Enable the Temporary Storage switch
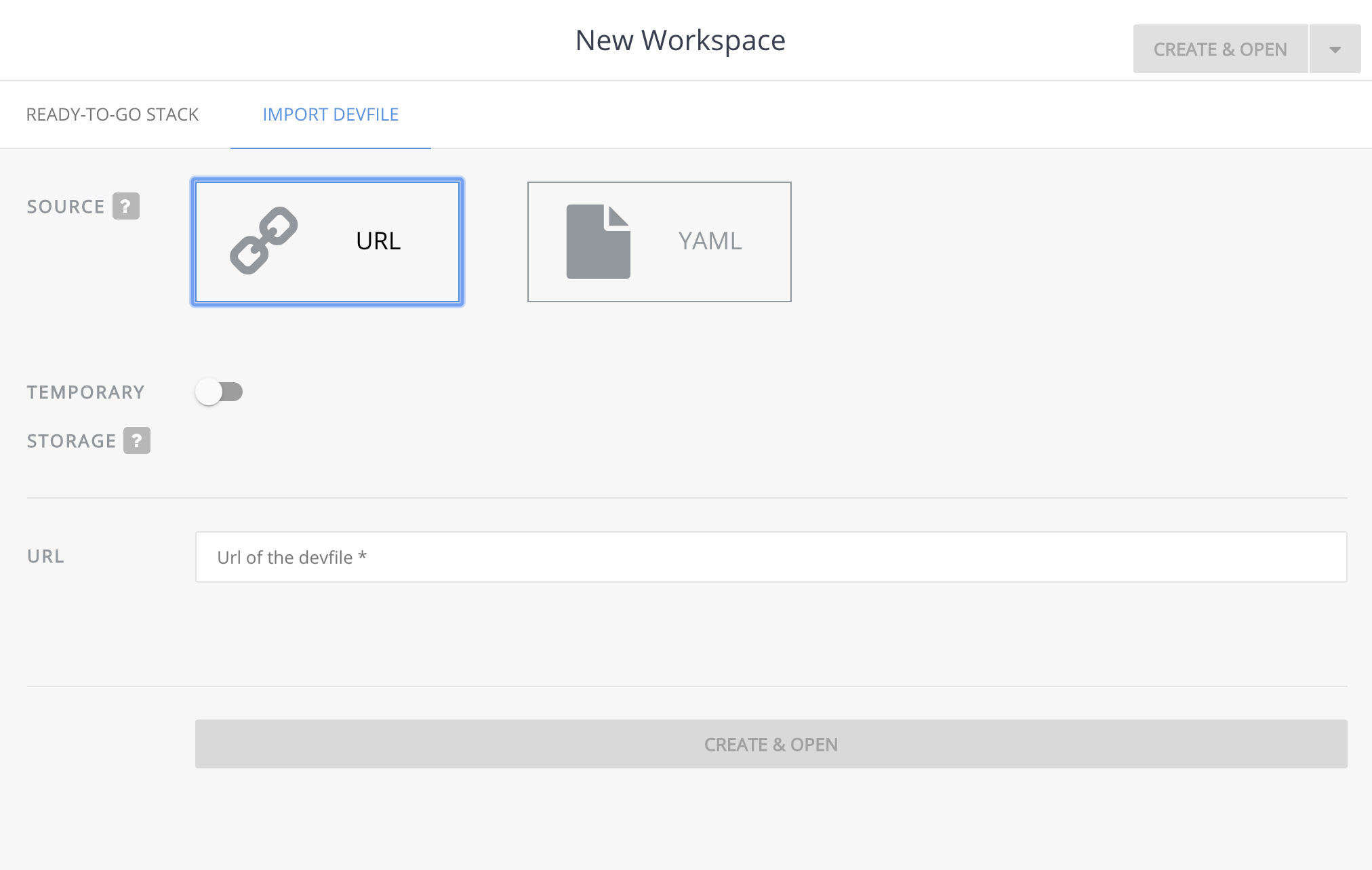The width and height of the screenshot is (1372, 870). [x=219, y=392]
